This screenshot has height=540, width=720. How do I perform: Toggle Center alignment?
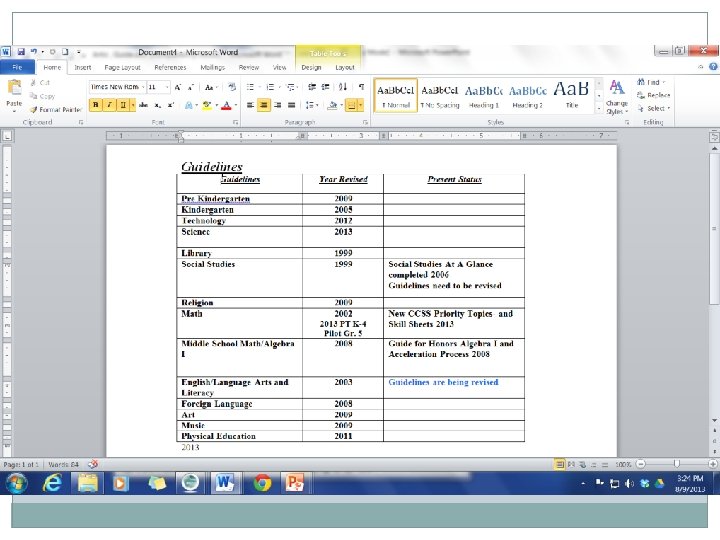(x=264, y=105)
